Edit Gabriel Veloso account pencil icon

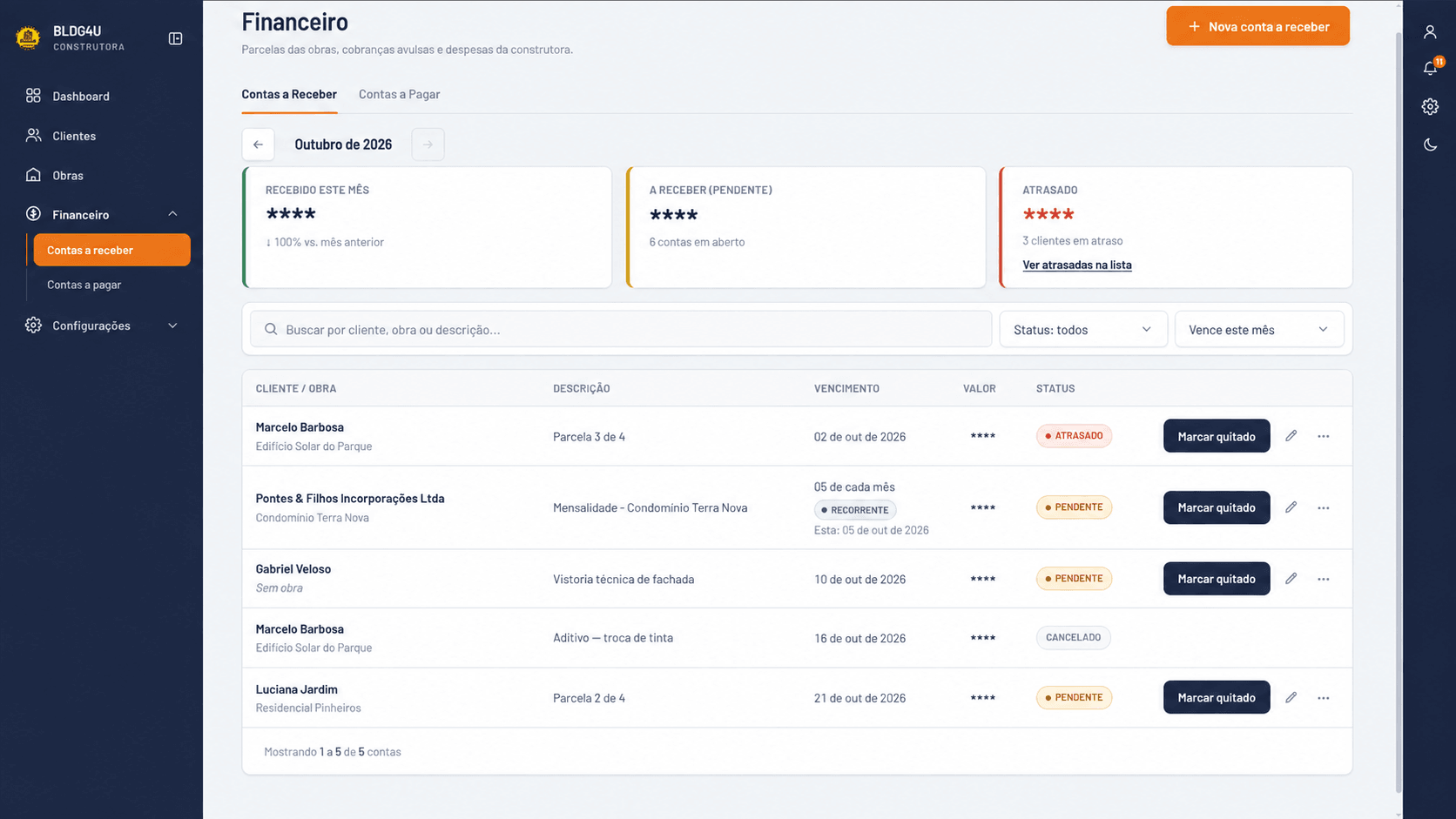1291,579
